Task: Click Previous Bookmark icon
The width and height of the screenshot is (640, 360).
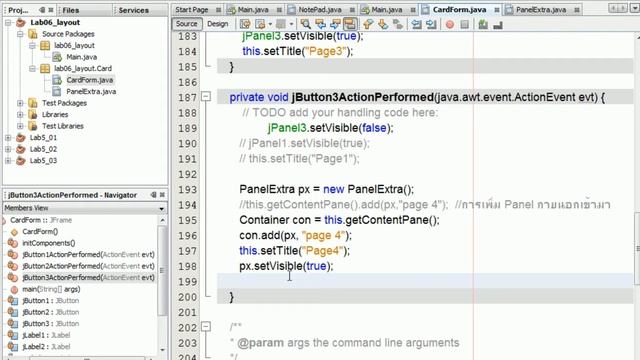Action: (x=368, y=24)
